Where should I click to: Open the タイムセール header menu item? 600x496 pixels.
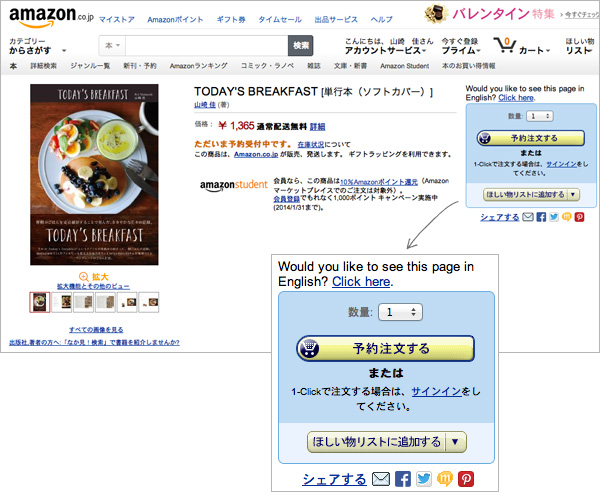point(280,20)
